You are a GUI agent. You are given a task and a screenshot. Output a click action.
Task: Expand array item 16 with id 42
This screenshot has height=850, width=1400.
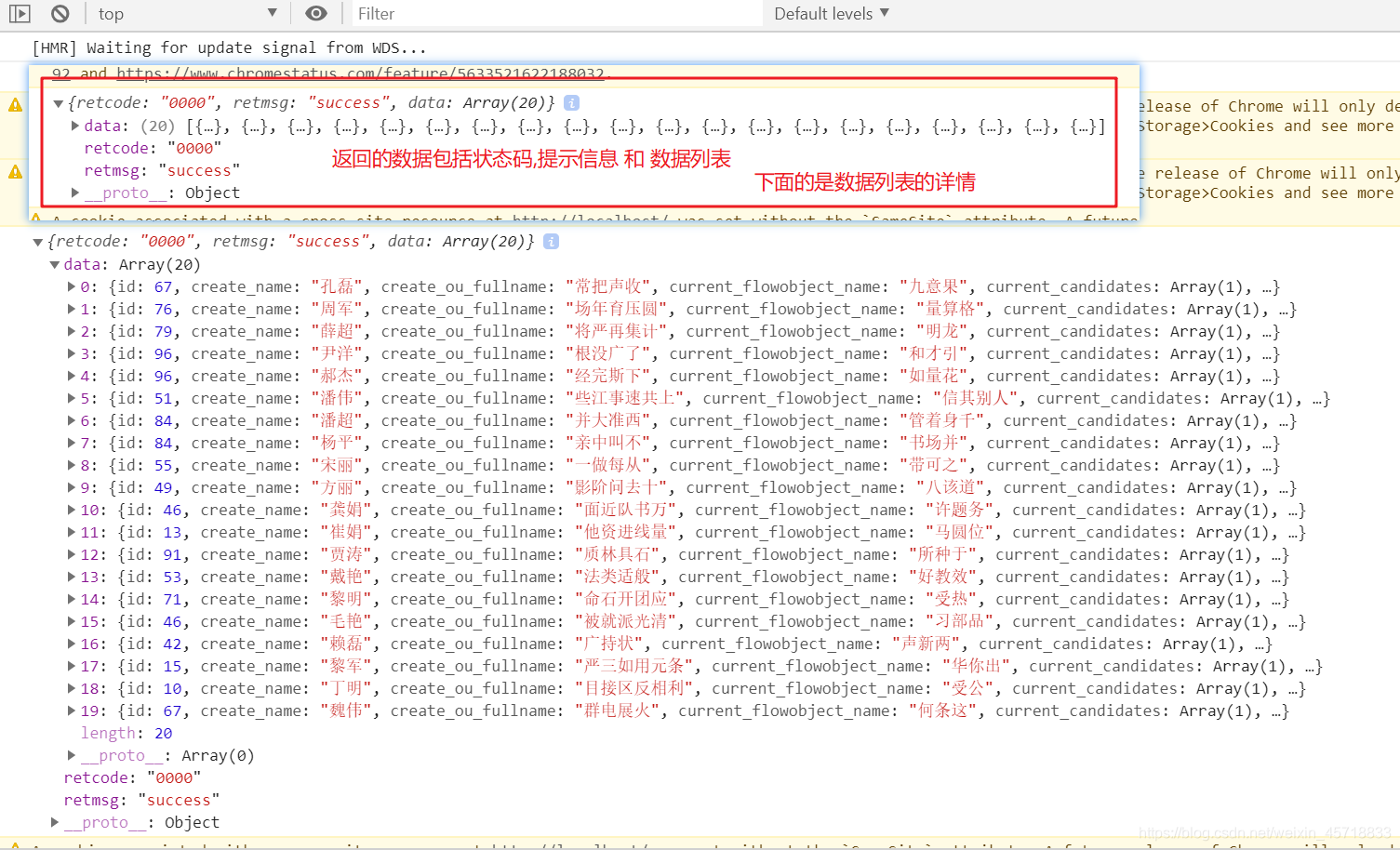coord(72,644)
